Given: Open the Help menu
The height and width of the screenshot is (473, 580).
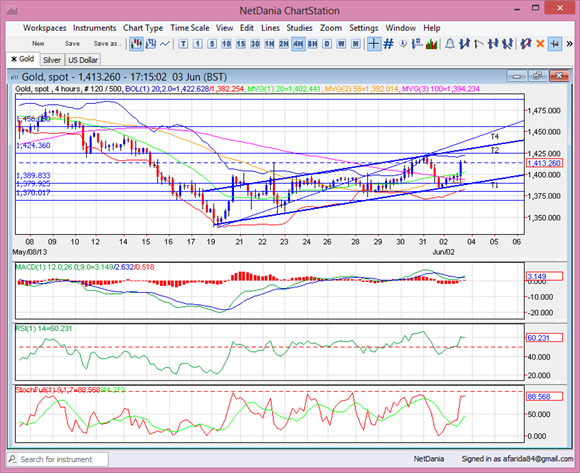Looking at the screenshot, I should coord(432,28).
